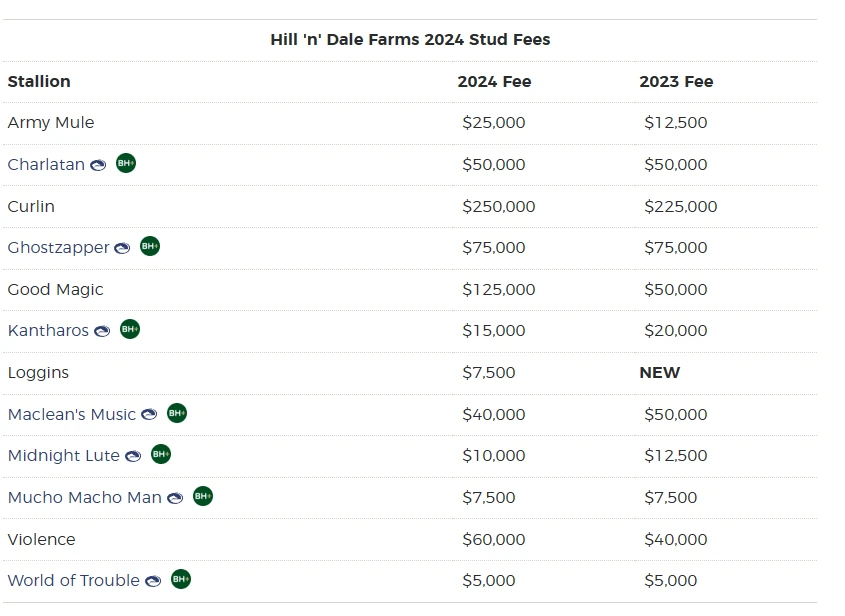Screen dimensions: 845x616
Task: Select the BH+ badge beside World of Trouble
Action: [181, 579]
